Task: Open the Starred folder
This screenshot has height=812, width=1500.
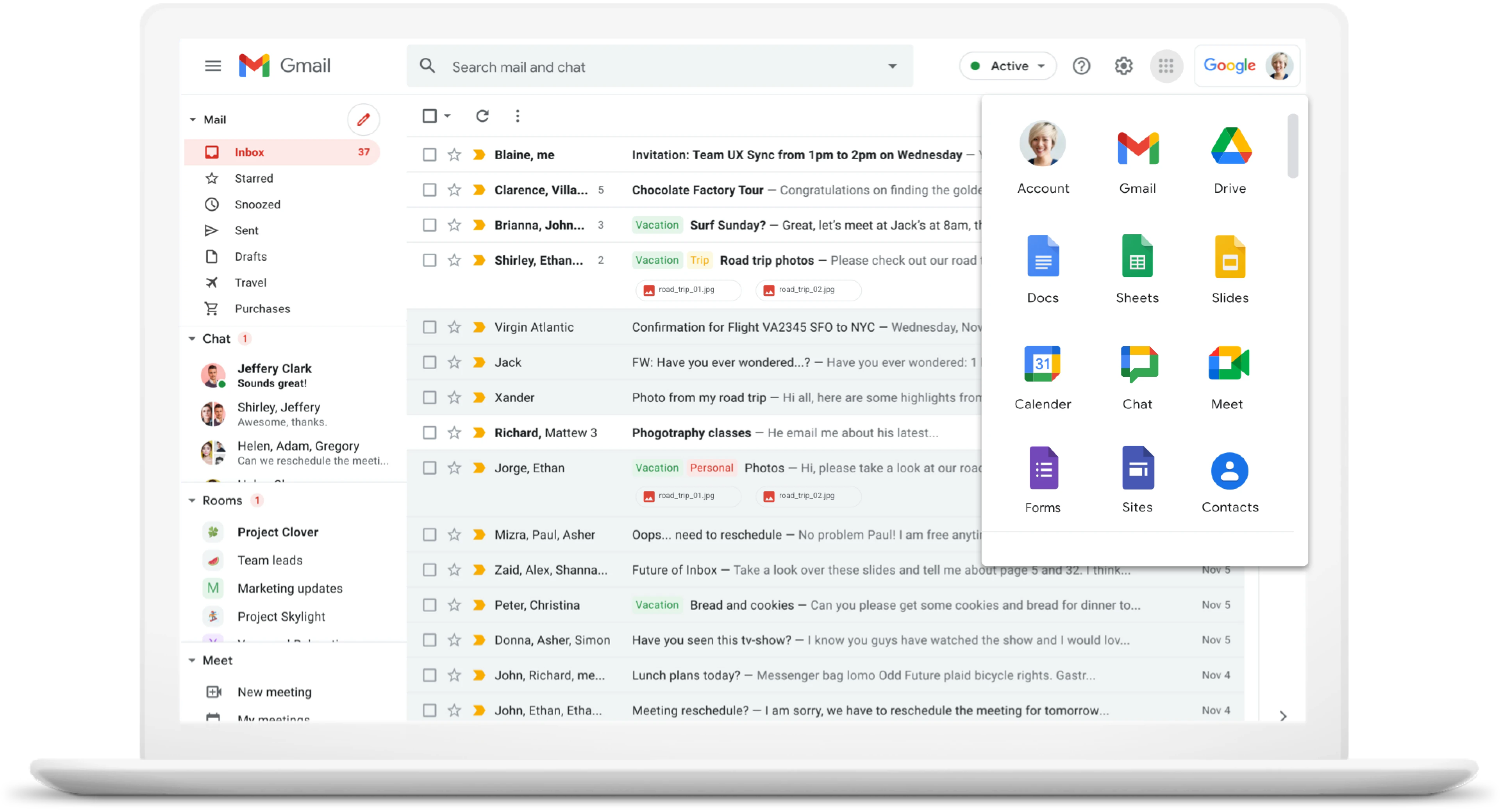Action: click(253, 178)
